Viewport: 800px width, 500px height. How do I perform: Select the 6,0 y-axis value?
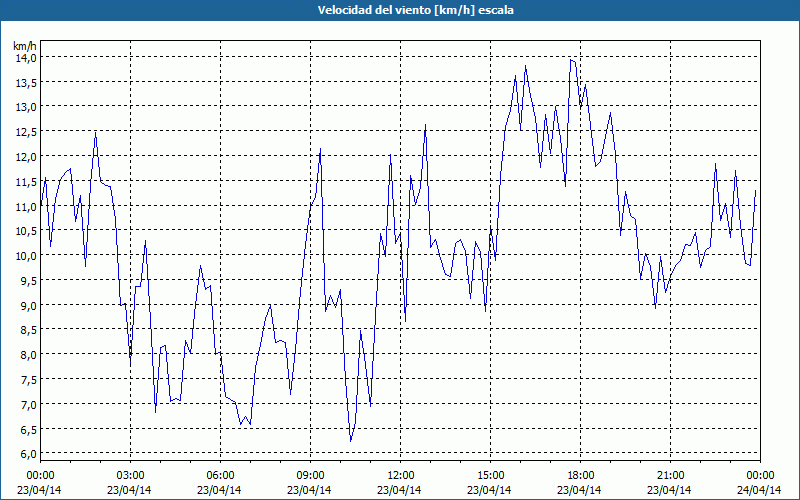[x=27, y=453]
